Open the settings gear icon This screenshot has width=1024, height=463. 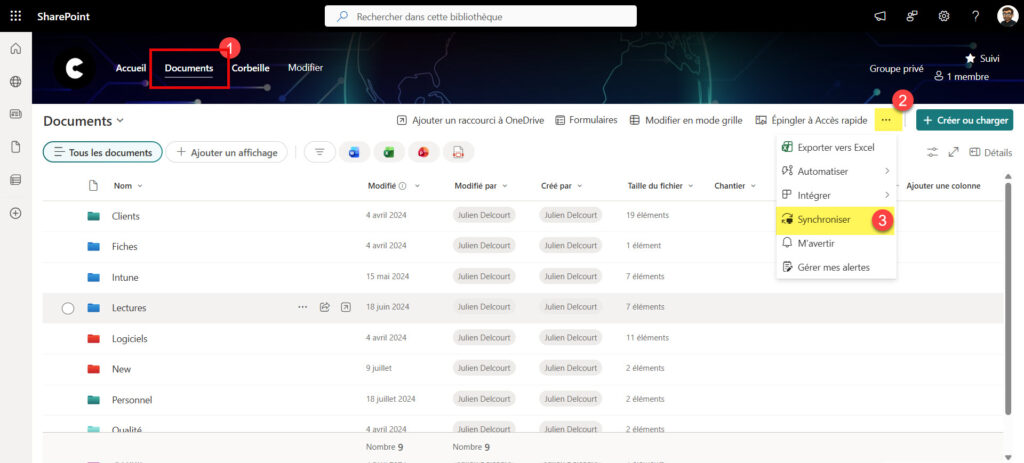(943, 16)
